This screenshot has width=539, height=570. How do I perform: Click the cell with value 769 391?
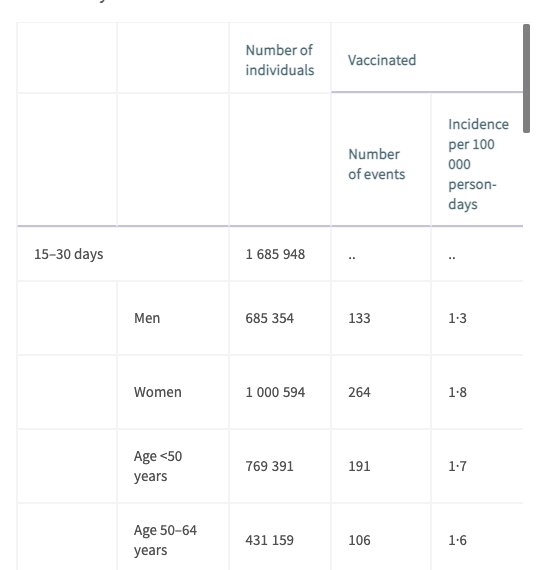pyautogui.click(x=269, y=466)
